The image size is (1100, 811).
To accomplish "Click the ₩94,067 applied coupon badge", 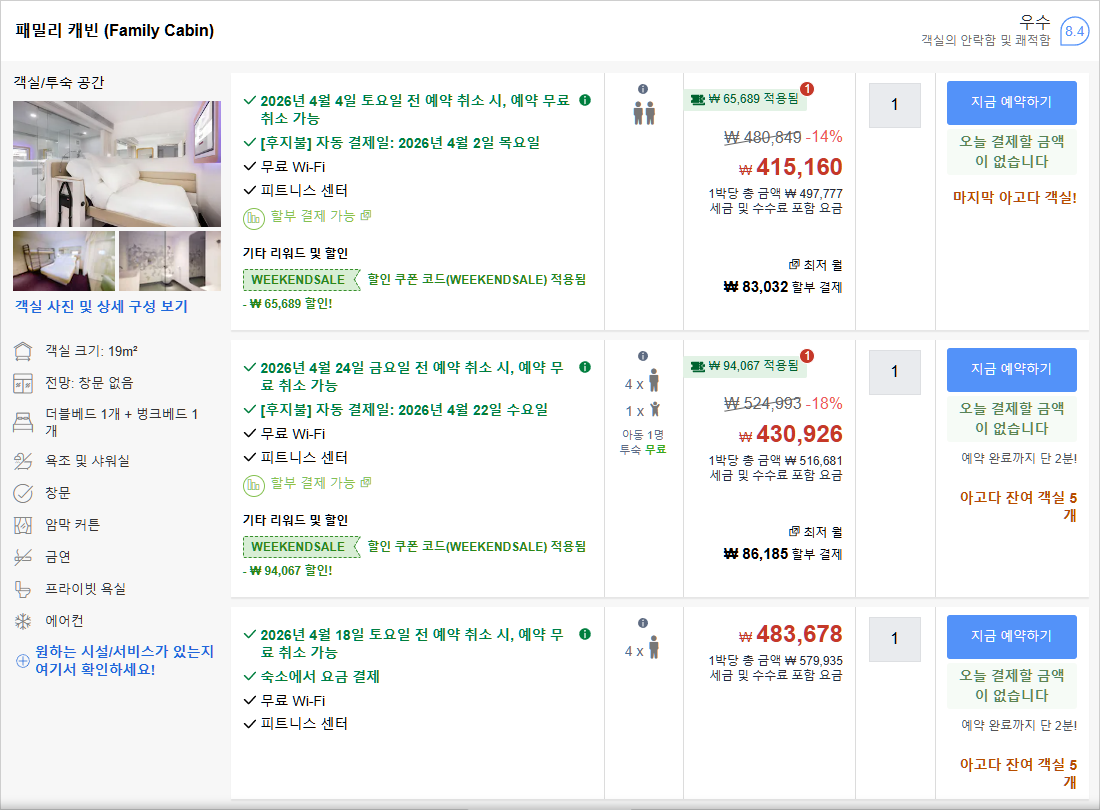I will (x=745, y=366).
